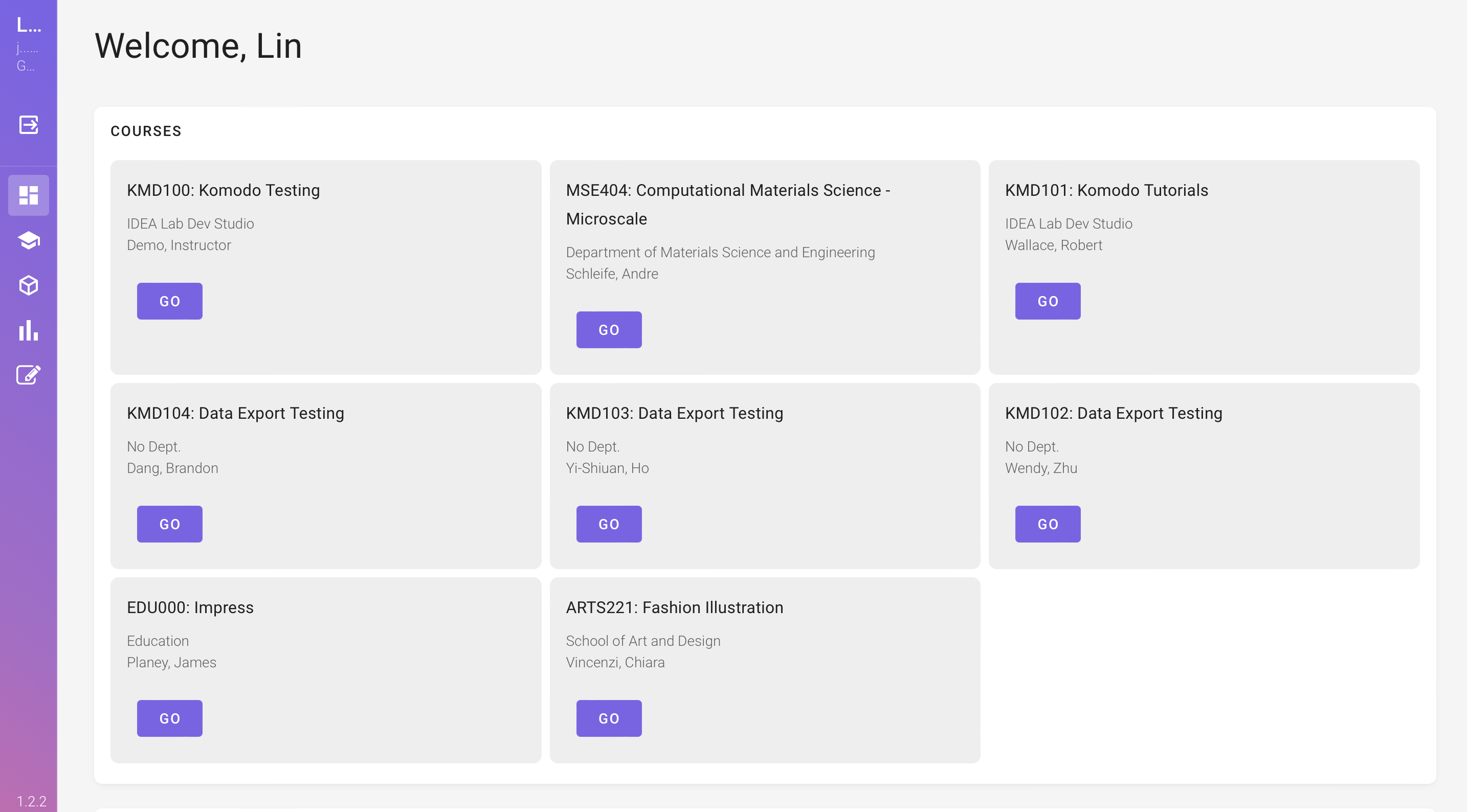Click GO for EDU000 Impress
Screen dimensions: 1467x812
coord(170,718)
